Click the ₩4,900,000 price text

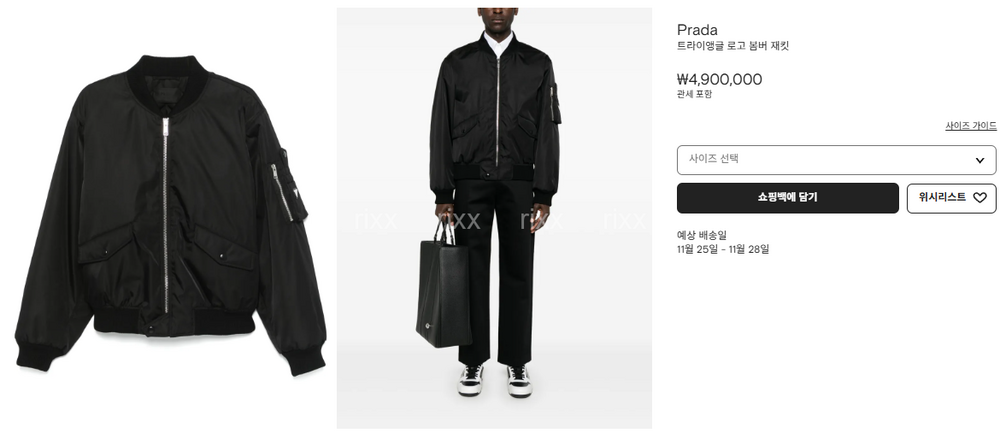click(719, 80)
